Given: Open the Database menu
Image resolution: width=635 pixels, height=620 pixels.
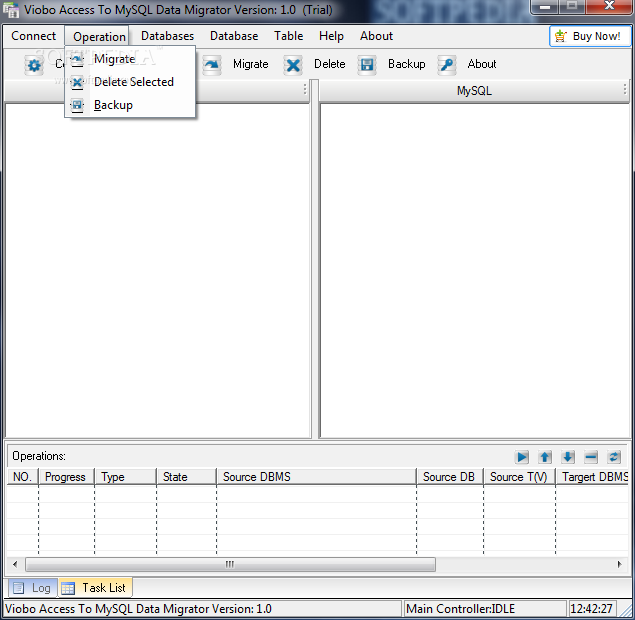Looking at the screenshot, I should tap(234, 36).
